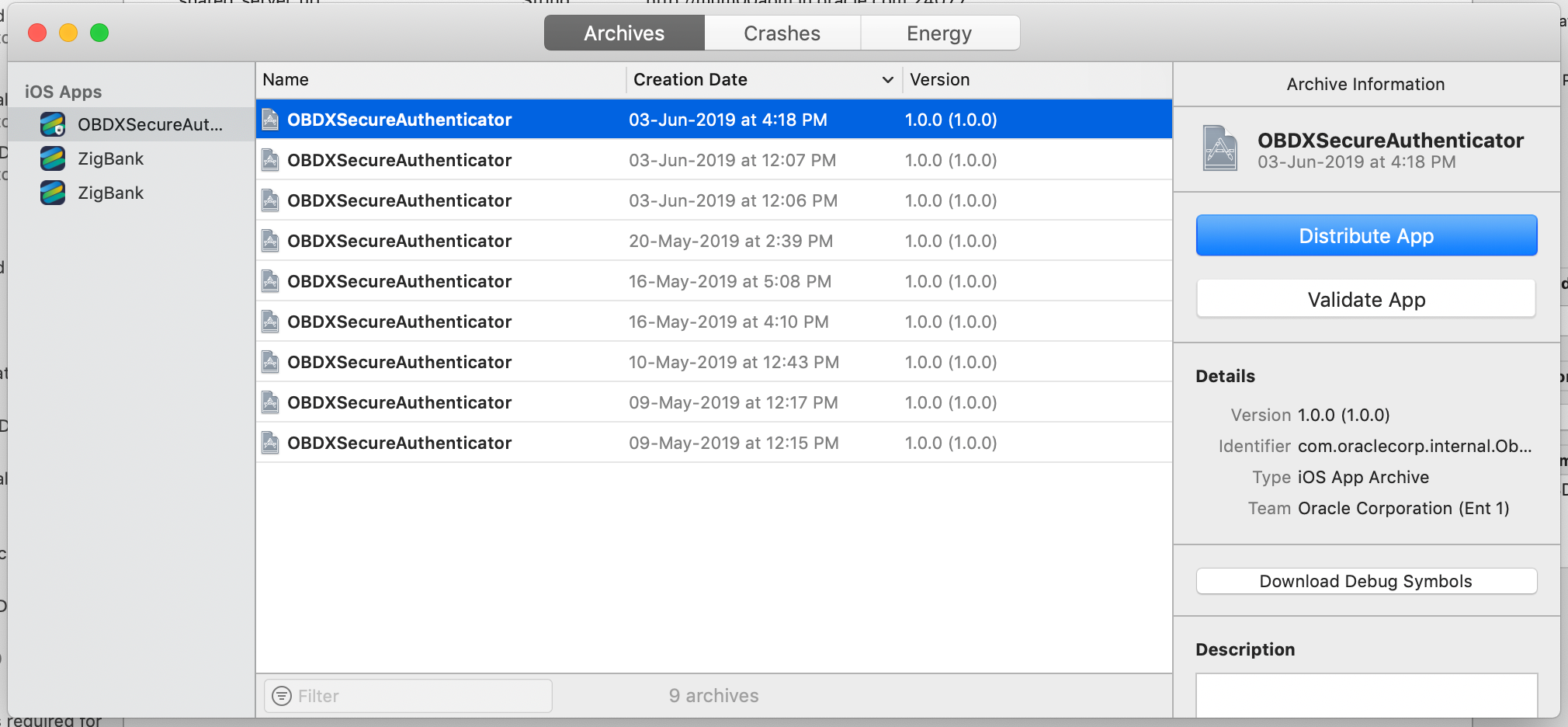The height and width of the screenshot is (727, 1568).
Task: Click the Distribute App button
Action: (x=1366, y=235)
